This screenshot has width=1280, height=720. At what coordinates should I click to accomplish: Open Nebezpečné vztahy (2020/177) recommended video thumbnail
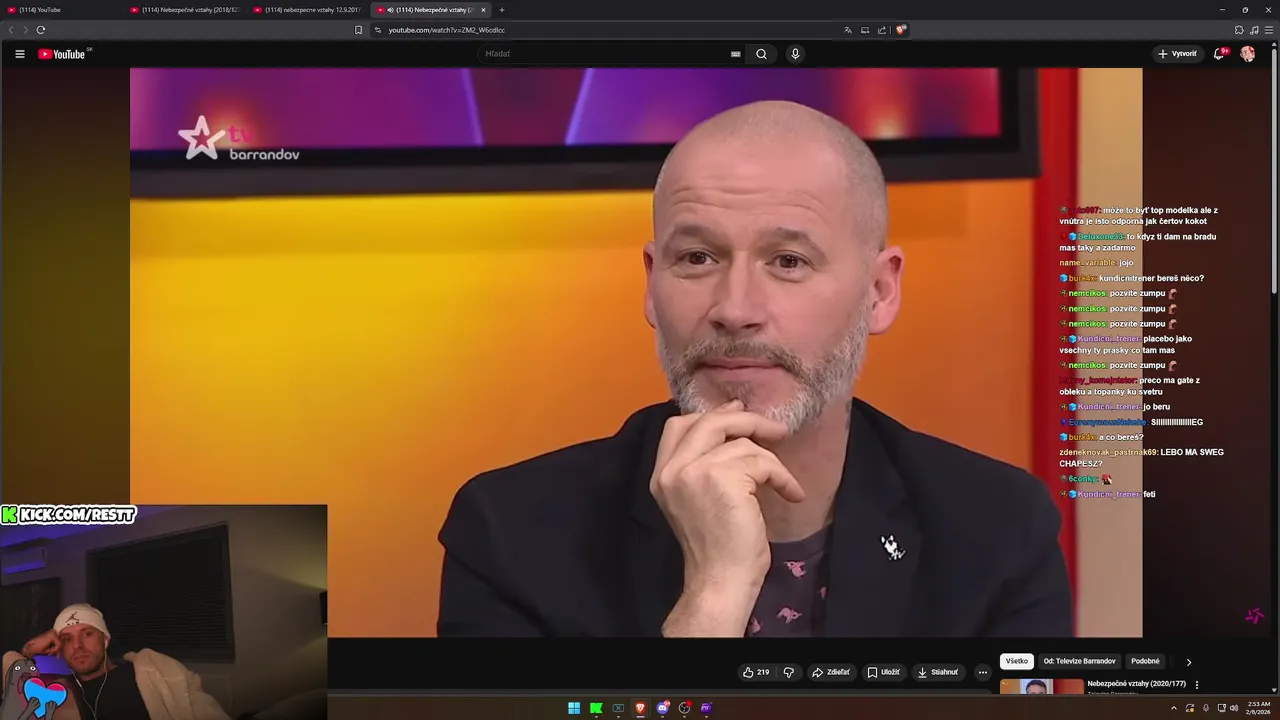point(1041,686)
